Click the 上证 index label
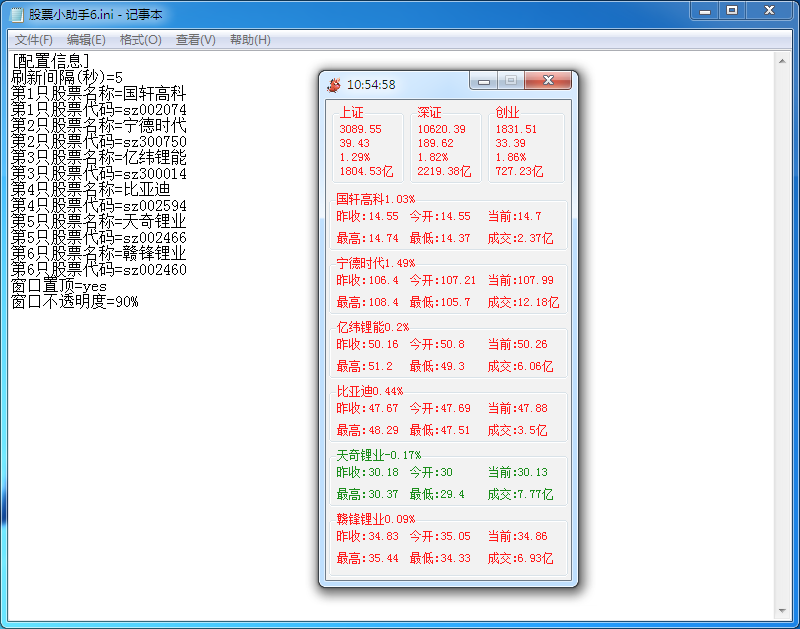This screenshot has height=629, width=800. pos(352,113)
